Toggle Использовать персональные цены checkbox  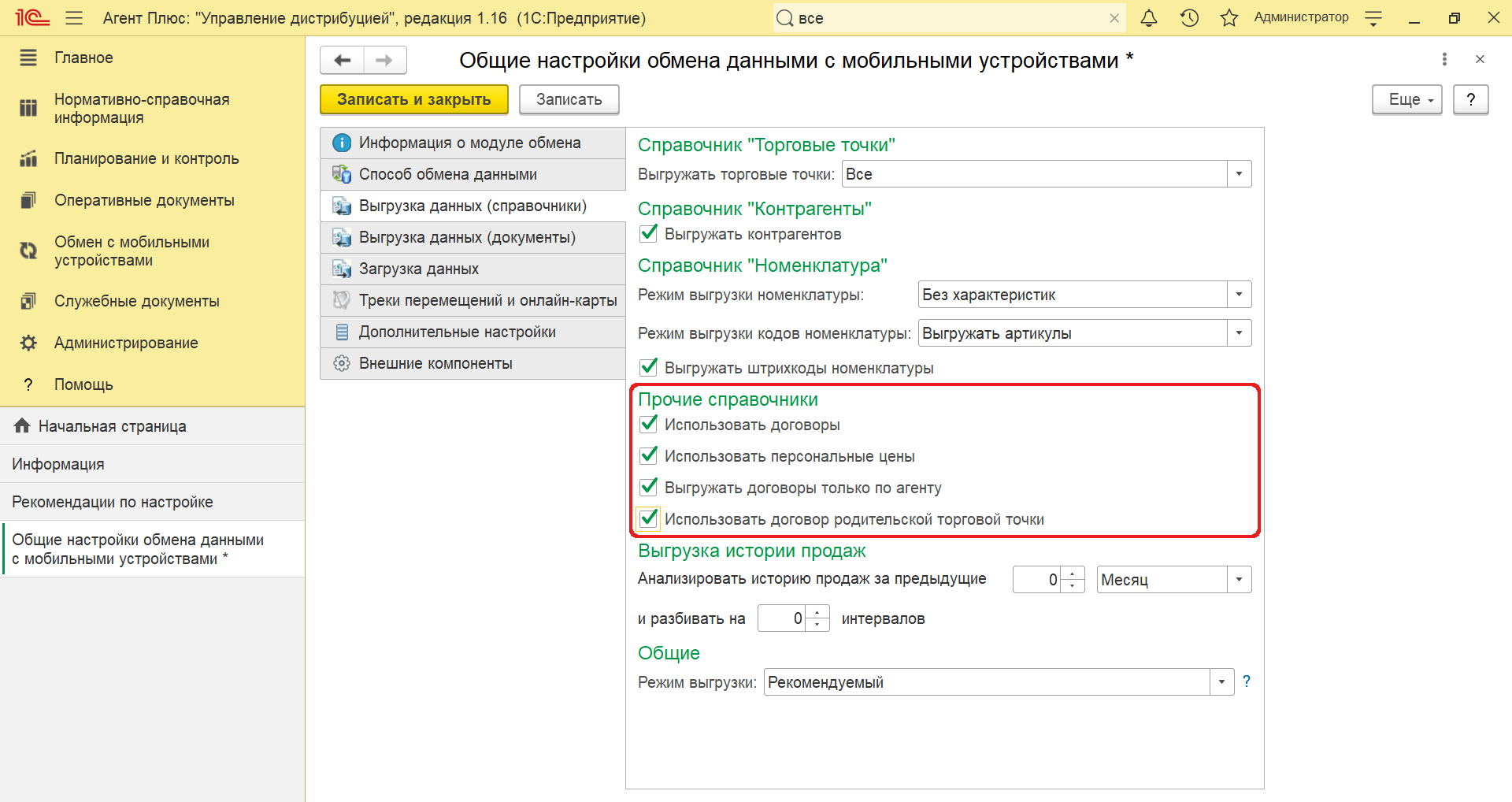point(649,456)
